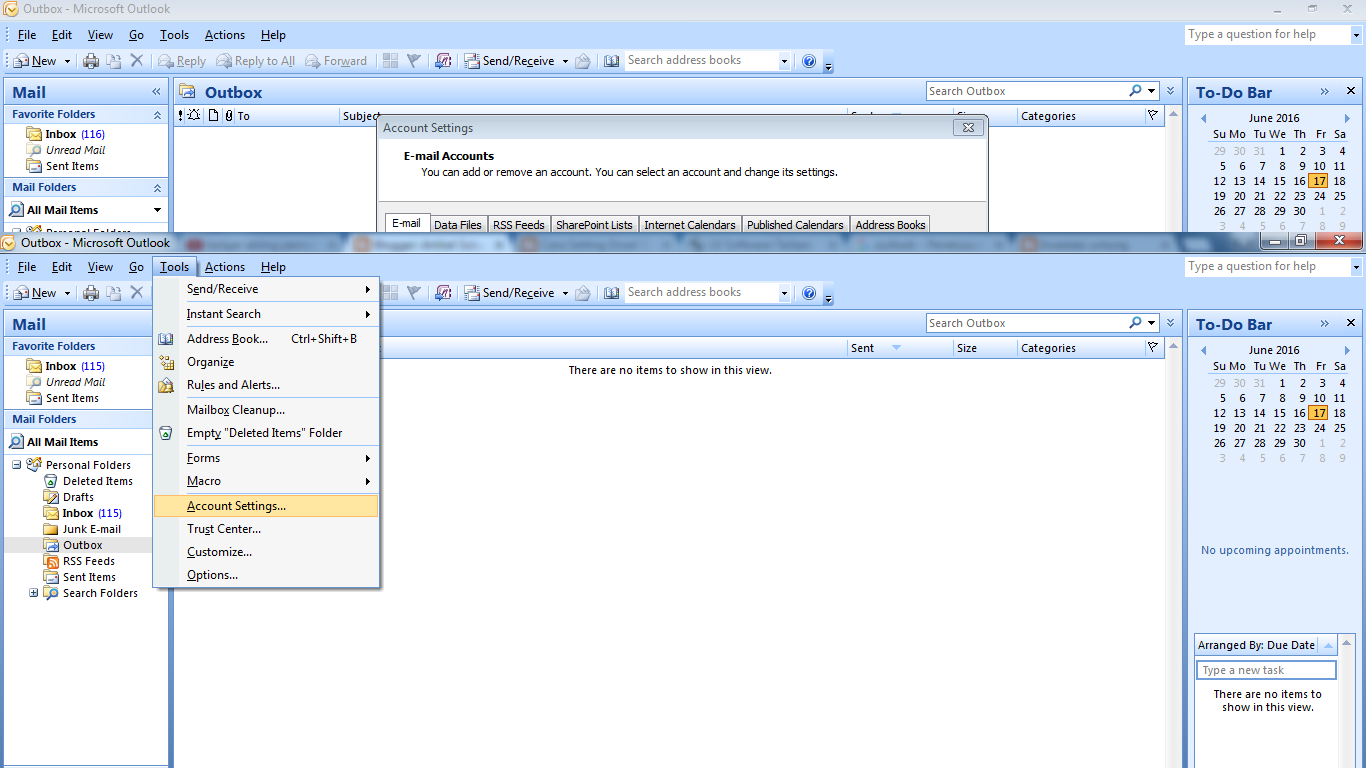Click Delete X icon in background window toolbar
The image size is (1366, 768).
pos(137,61)
